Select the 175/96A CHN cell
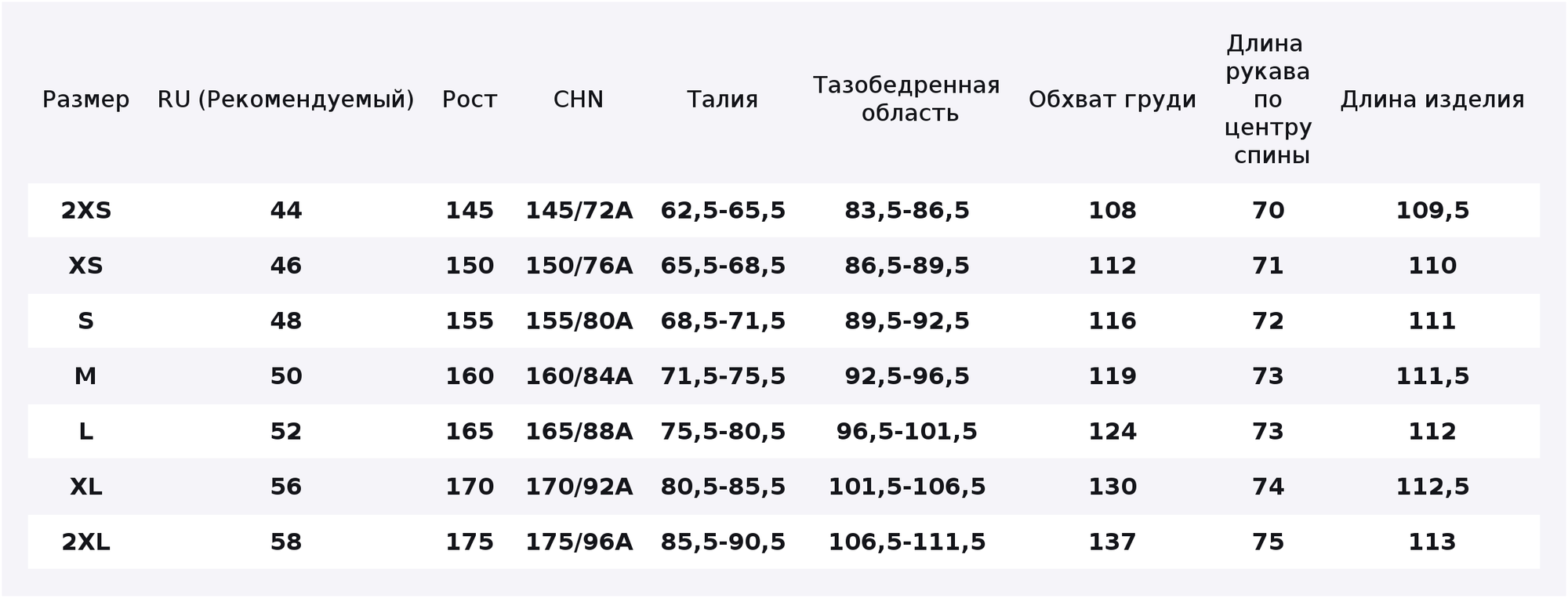The width and height of the screenshot is (1568, 598). (579, 542)
